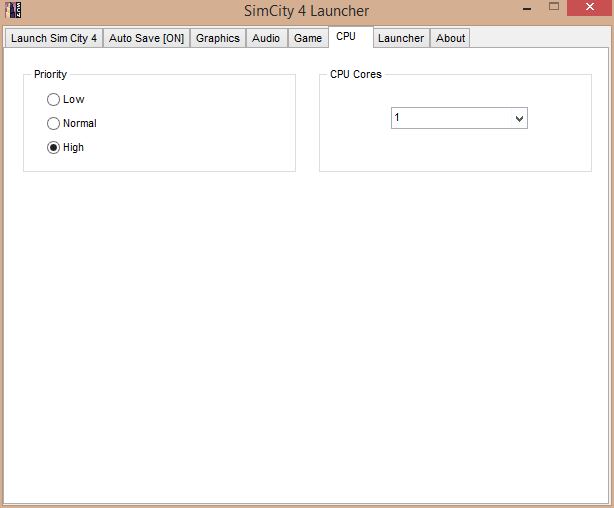Switch to the Launcher tab
614x508 pixels.
point(401,38)
